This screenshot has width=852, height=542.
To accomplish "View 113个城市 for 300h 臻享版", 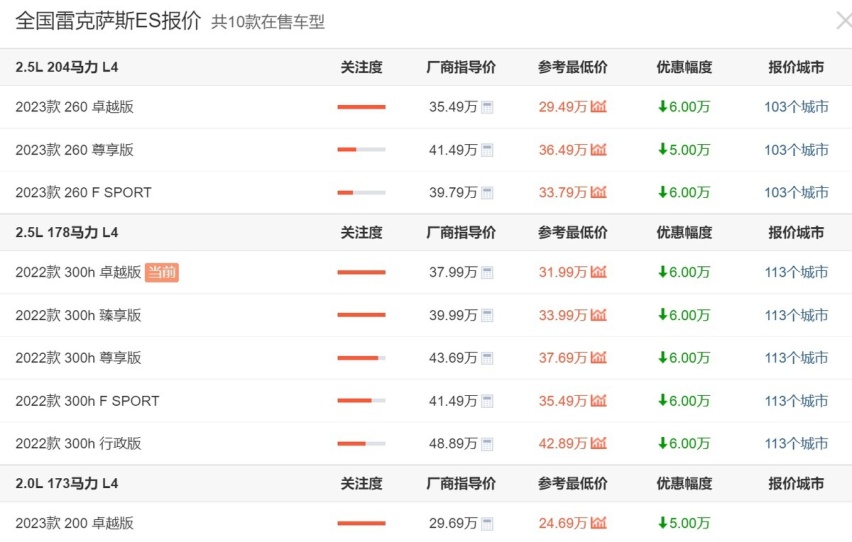I will [796, 315].
